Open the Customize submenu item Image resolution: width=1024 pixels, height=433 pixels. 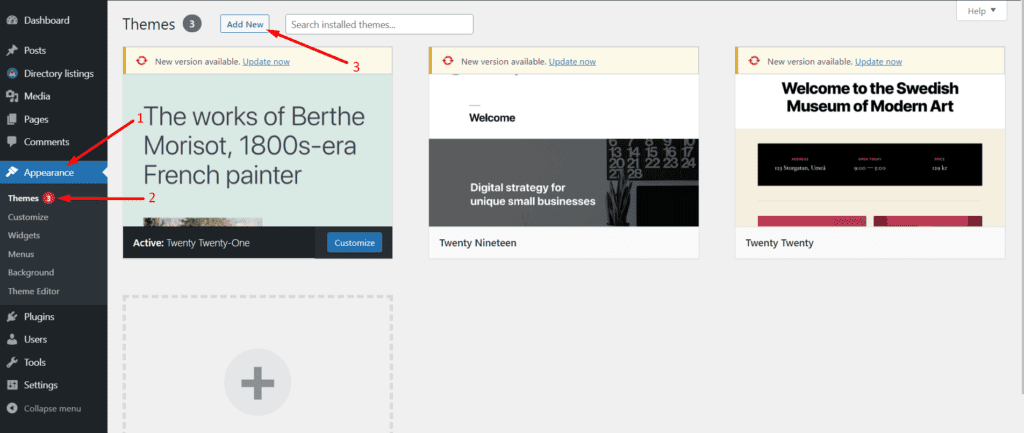click(x=28, y=217)
